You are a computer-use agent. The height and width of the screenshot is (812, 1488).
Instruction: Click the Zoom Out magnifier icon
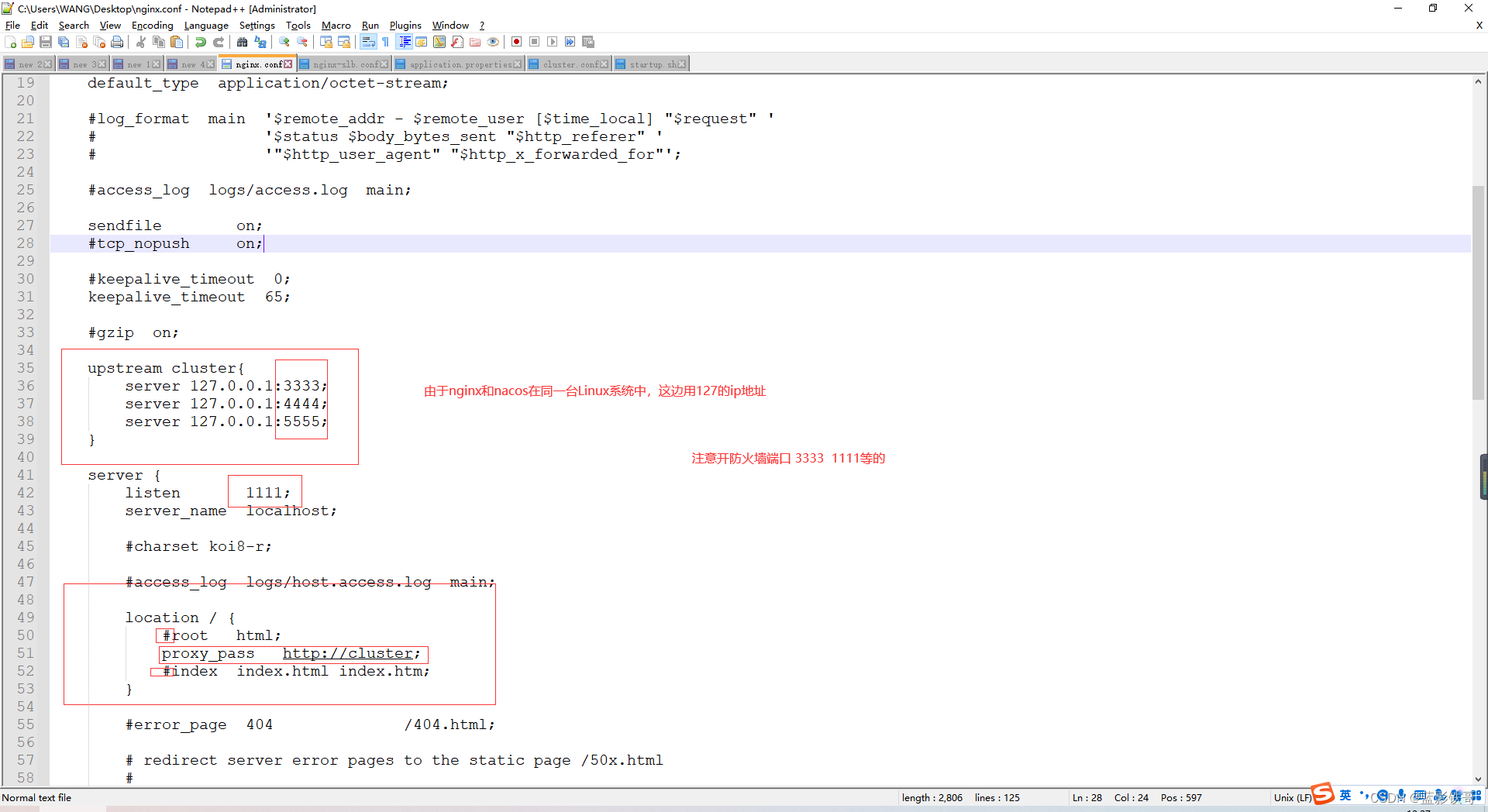(x=302, y=42)
